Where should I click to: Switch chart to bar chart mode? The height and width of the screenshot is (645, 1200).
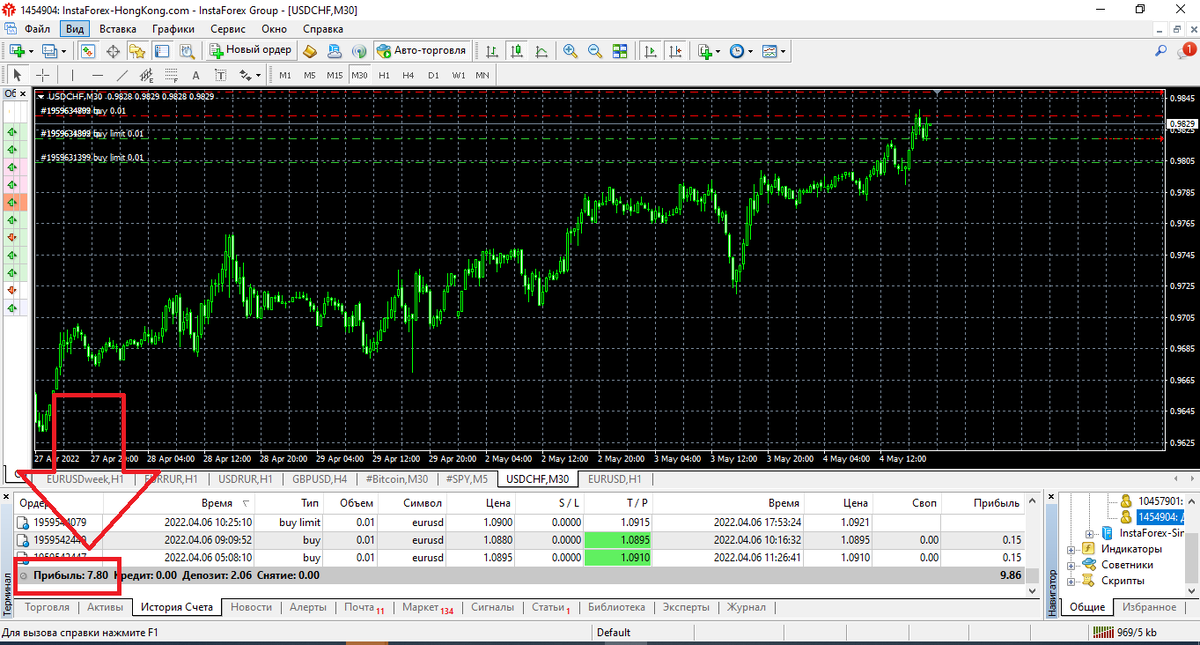pos(492,51)
